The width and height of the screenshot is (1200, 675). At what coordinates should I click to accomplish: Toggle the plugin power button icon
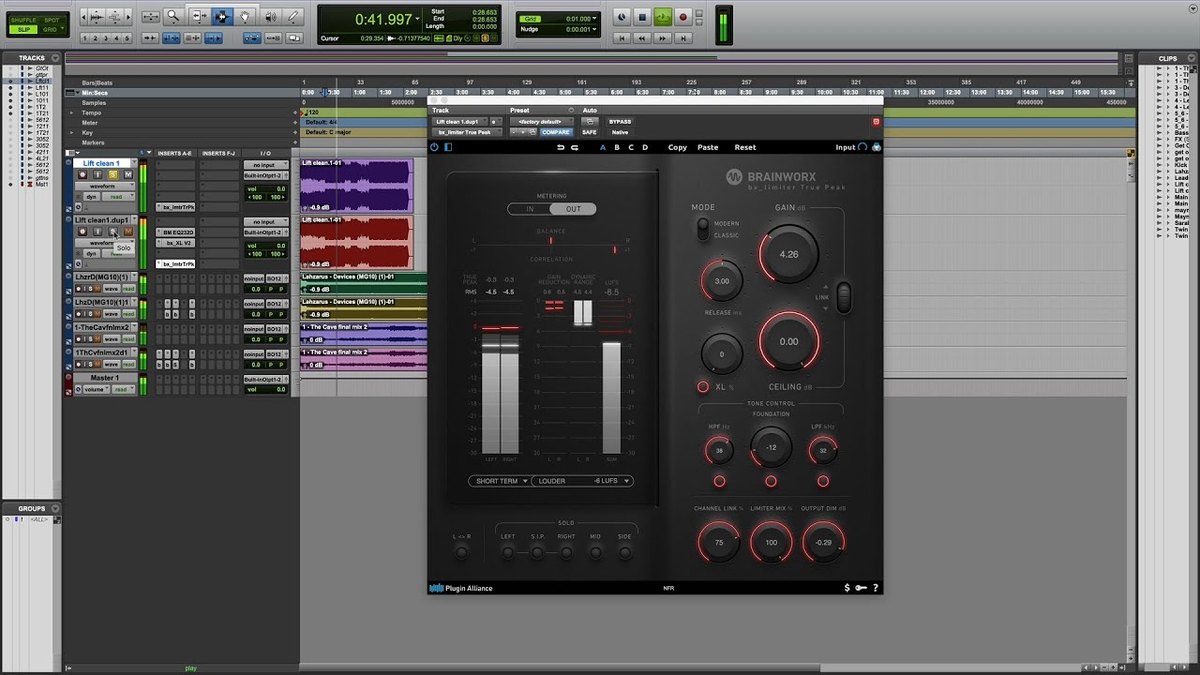coord(434,147)
